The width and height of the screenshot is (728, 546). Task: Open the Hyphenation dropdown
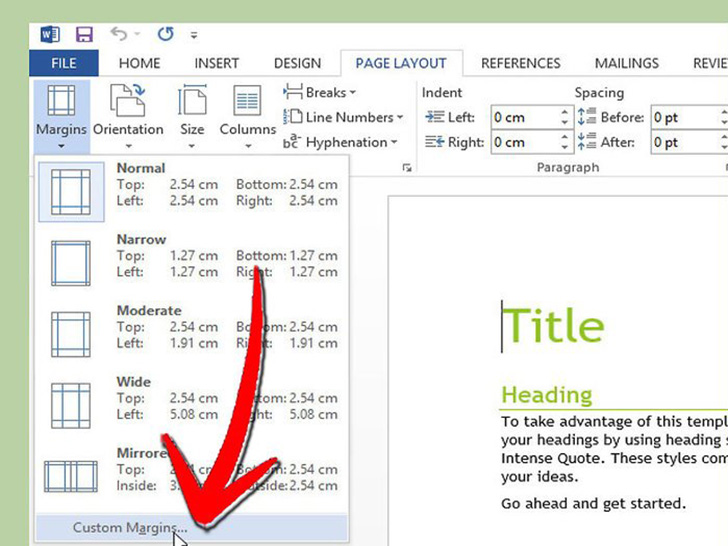342,142
